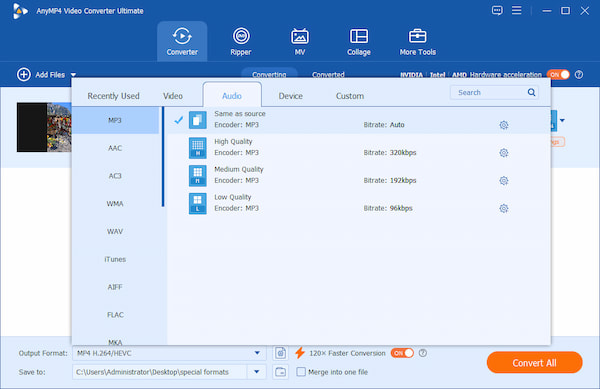Viewport: 600px width, 389px height.
Task: Click the format list scrollbar
Action: pos(163,157)
